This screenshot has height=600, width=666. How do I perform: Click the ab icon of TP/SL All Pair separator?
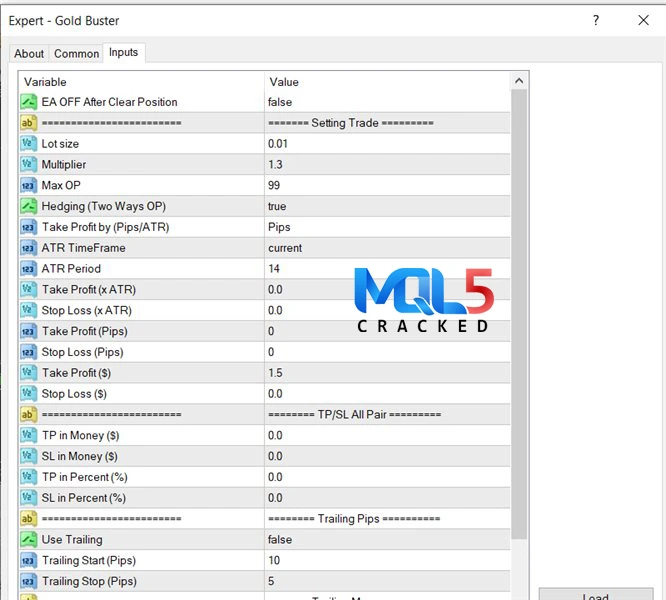28,414
